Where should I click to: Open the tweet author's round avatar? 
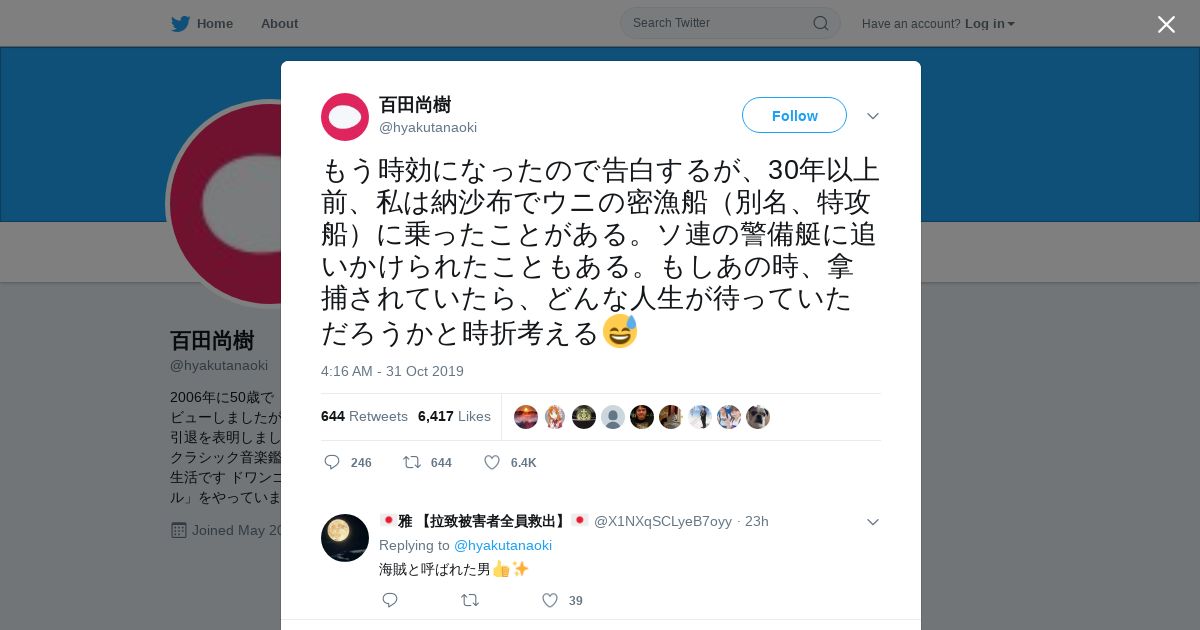coord(345,117)
